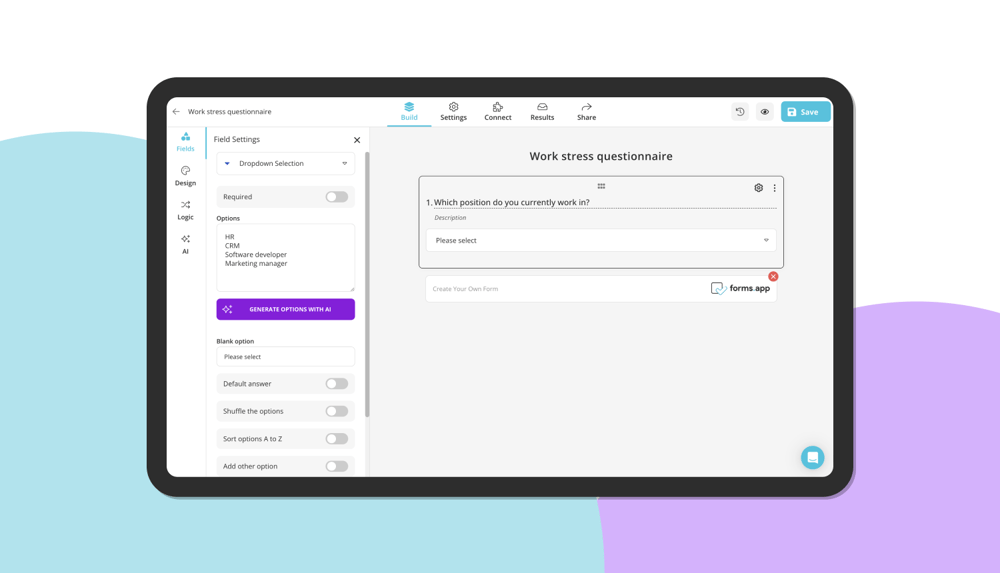
Task: Open the Design sidebar panel
Action: click(186, 176)
